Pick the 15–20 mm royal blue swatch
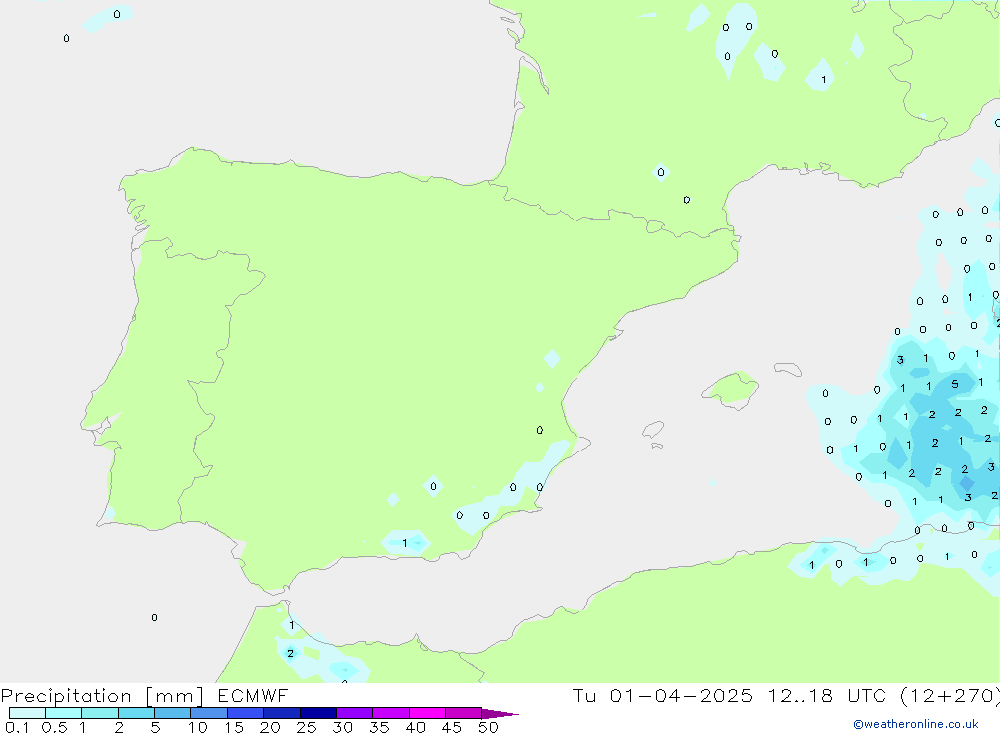The image size is (1000, 733). (246, 713)
